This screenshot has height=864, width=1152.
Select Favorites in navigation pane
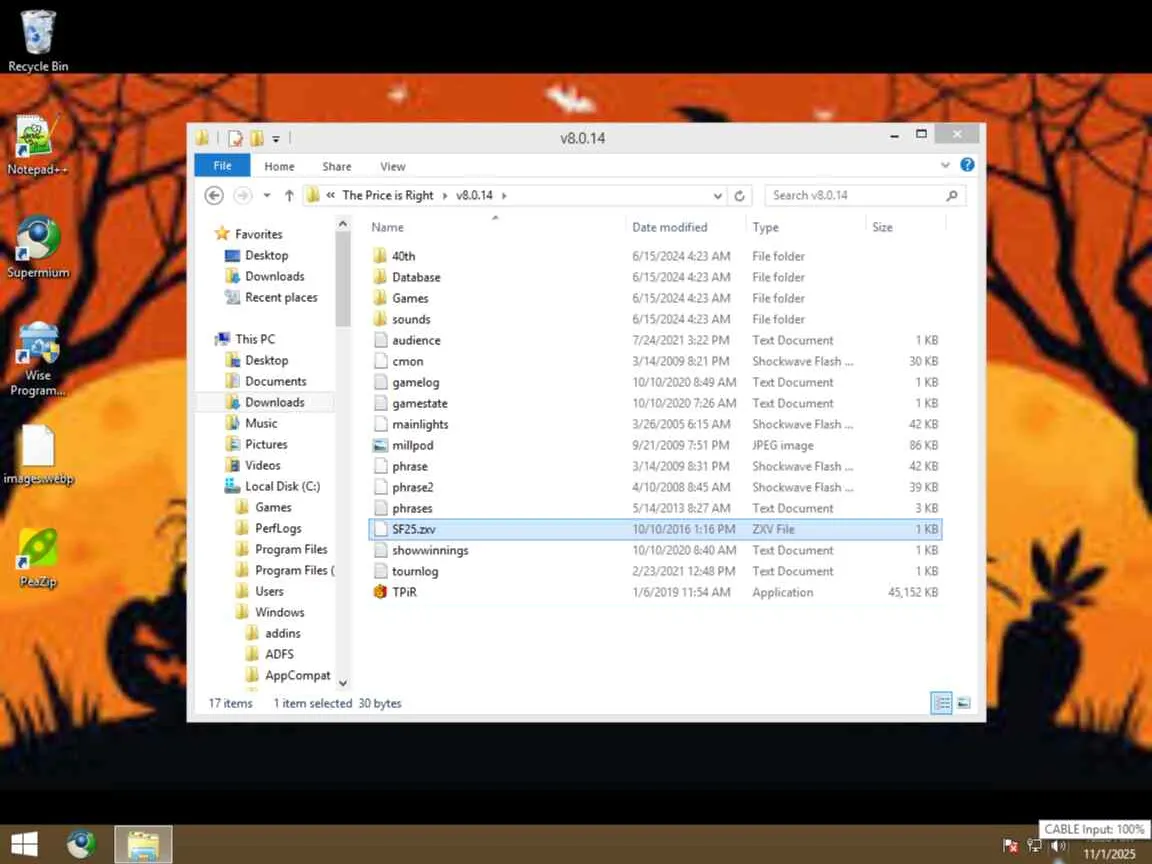coord(259,234)
